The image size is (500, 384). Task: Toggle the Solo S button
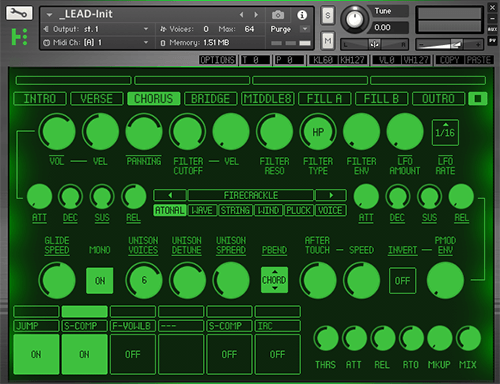[328, 15]
